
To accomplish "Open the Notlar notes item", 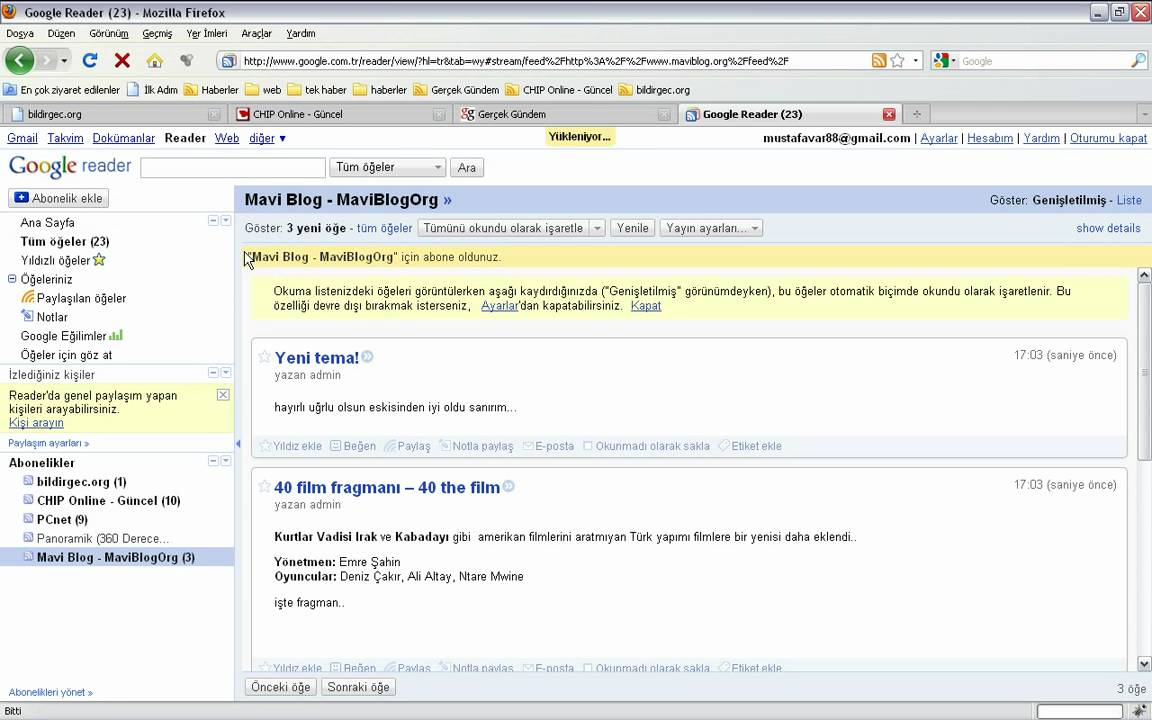I will tap(44, 317).
